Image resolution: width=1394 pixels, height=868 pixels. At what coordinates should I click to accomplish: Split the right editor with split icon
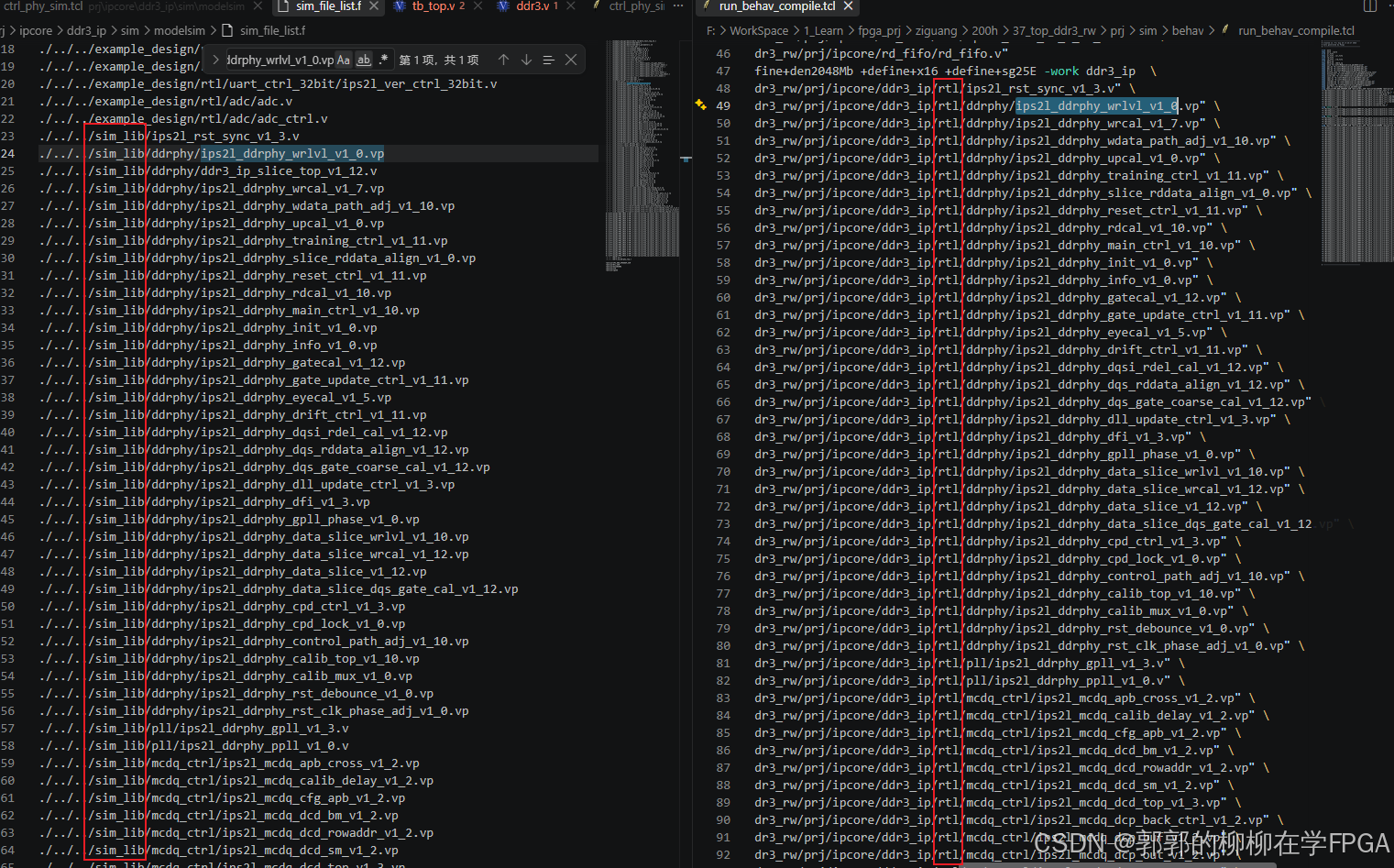(x=1370, y=6)
